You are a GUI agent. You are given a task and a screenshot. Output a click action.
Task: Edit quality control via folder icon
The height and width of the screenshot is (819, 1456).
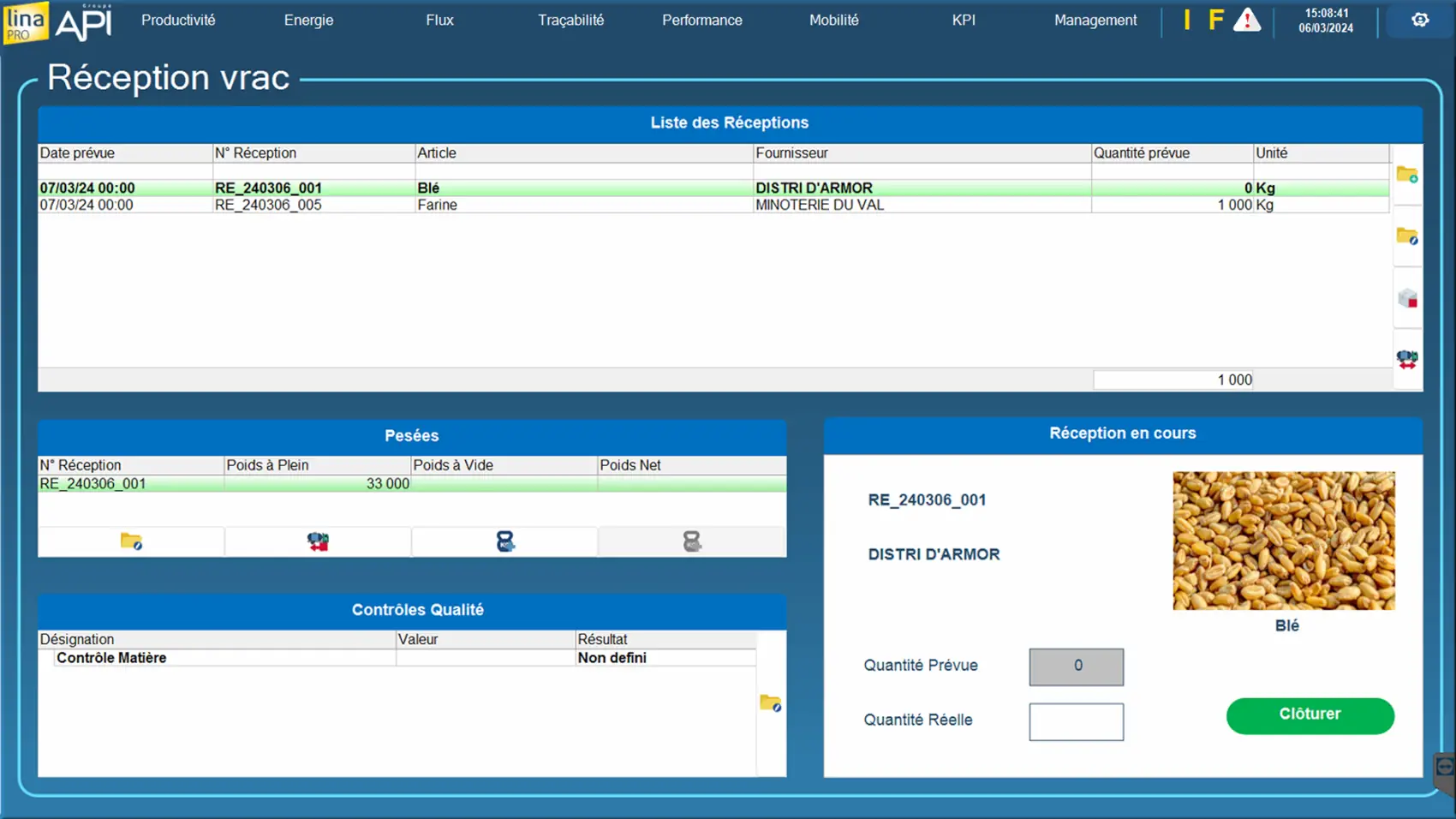(770, 703)
